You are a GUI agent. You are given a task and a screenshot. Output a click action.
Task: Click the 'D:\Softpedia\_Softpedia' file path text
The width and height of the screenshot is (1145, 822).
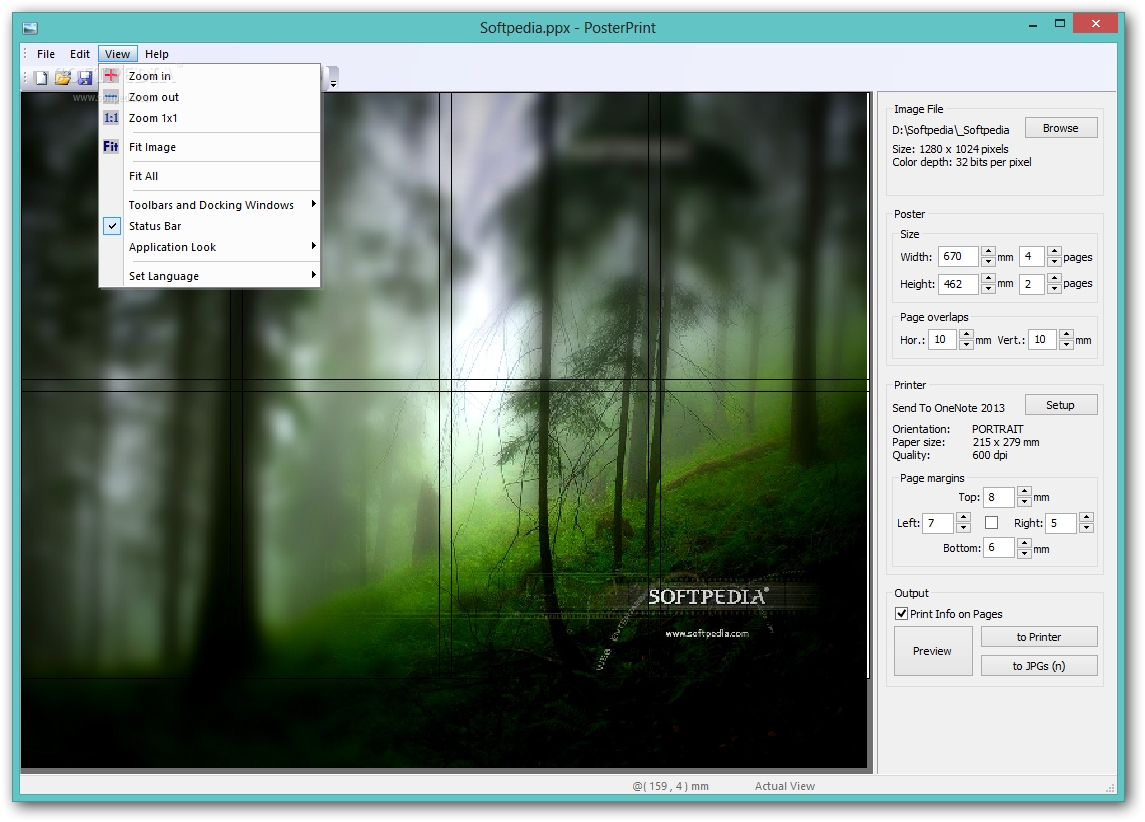tap(951, 130)
